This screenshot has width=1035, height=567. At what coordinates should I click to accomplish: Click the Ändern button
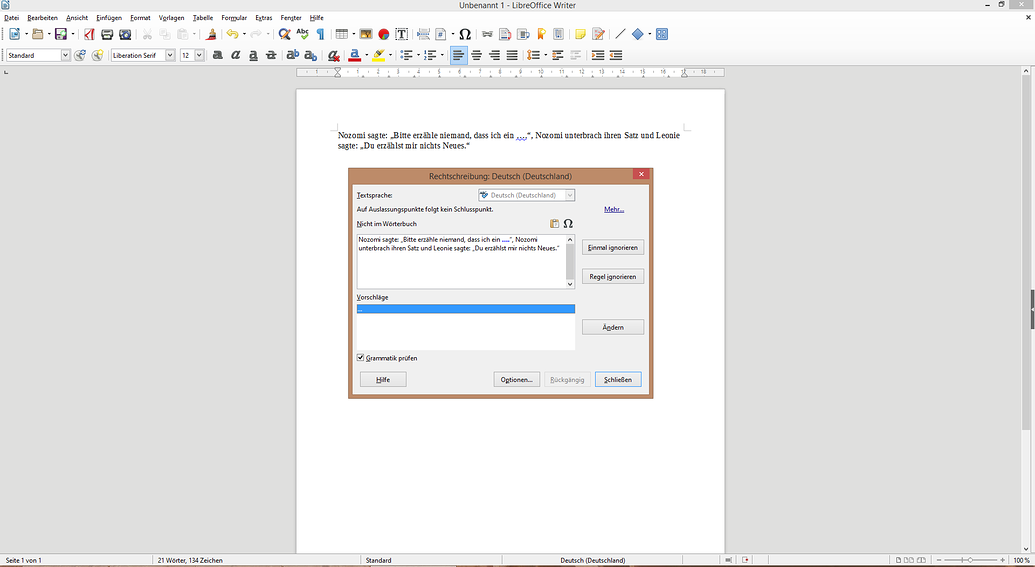pyautogui.click(x=613, y=327)
